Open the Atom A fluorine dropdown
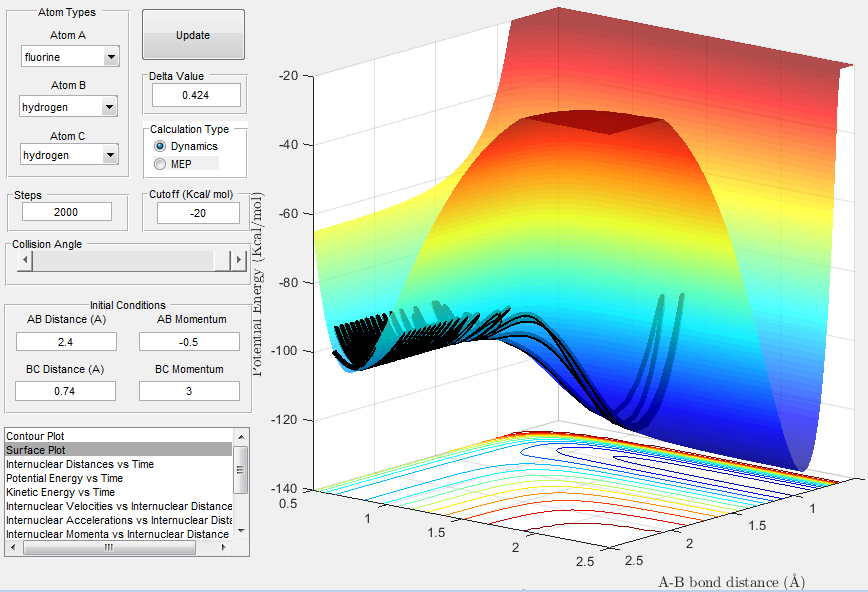 (110, 58)
